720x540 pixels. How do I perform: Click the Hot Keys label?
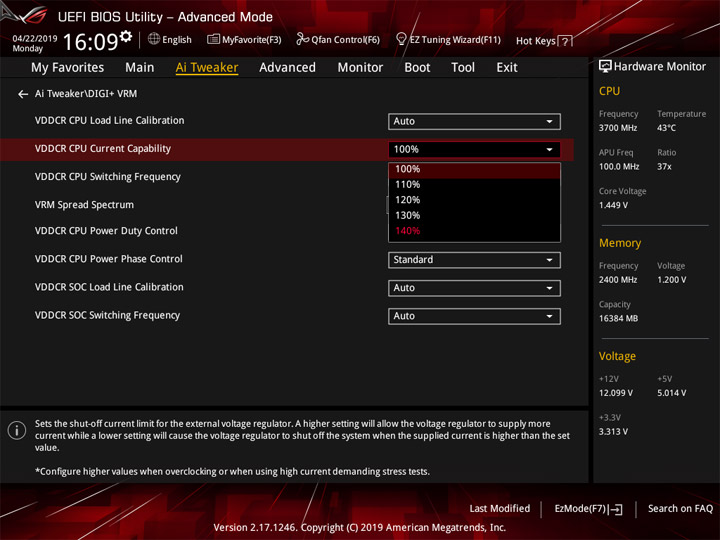point(535,41)
